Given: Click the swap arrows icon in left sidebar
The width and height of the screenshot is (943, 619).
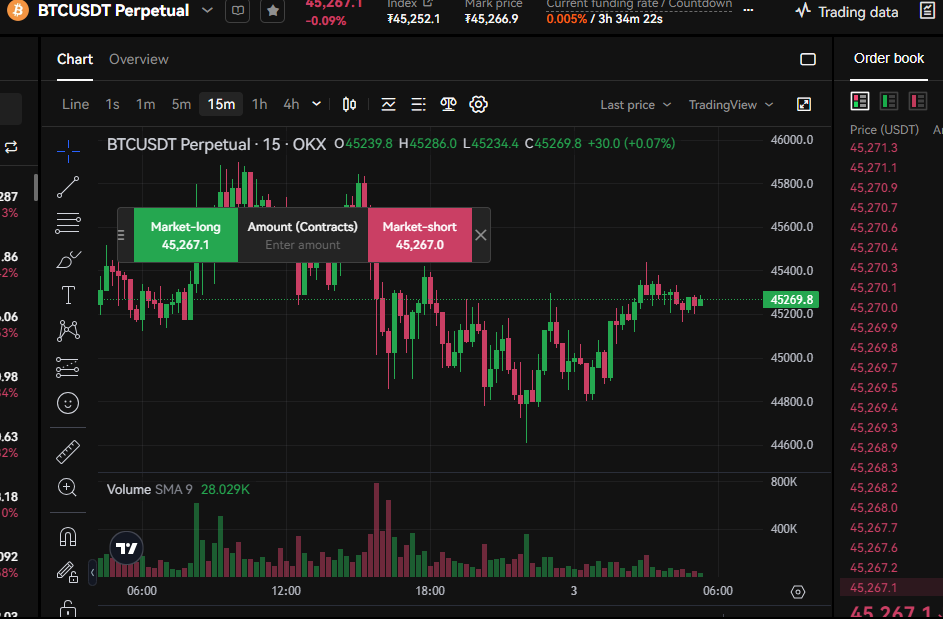Looking at the screenshot, I should (11, 147).
